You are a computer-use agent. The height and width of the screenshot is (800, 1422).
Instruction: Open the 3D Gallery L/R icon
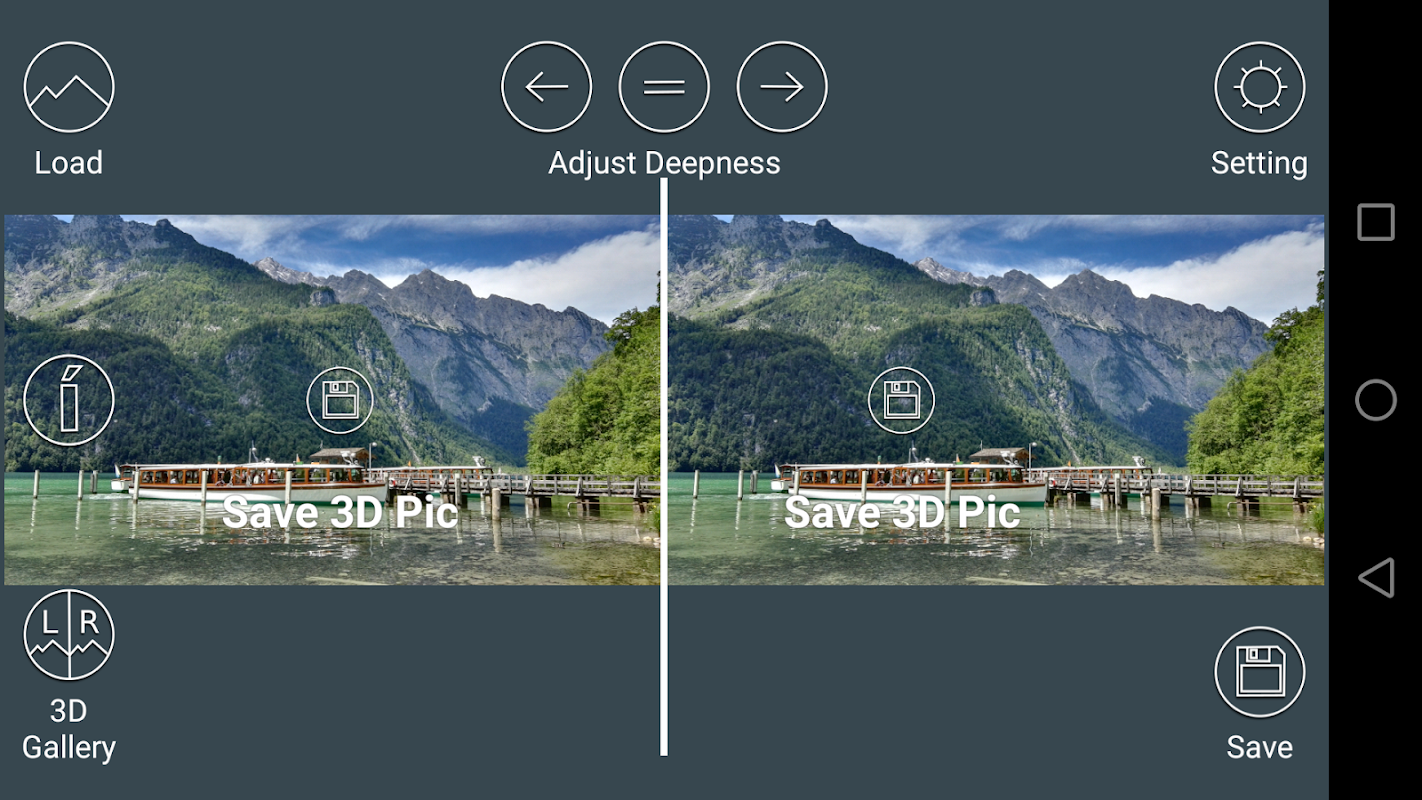click(69, 635)
